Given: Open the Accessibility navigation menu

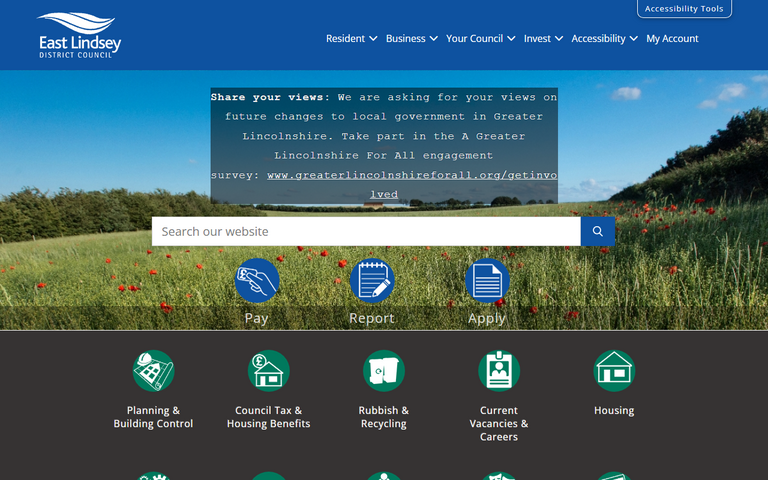Looking at the screenshot, I should (x=604, y=39).
